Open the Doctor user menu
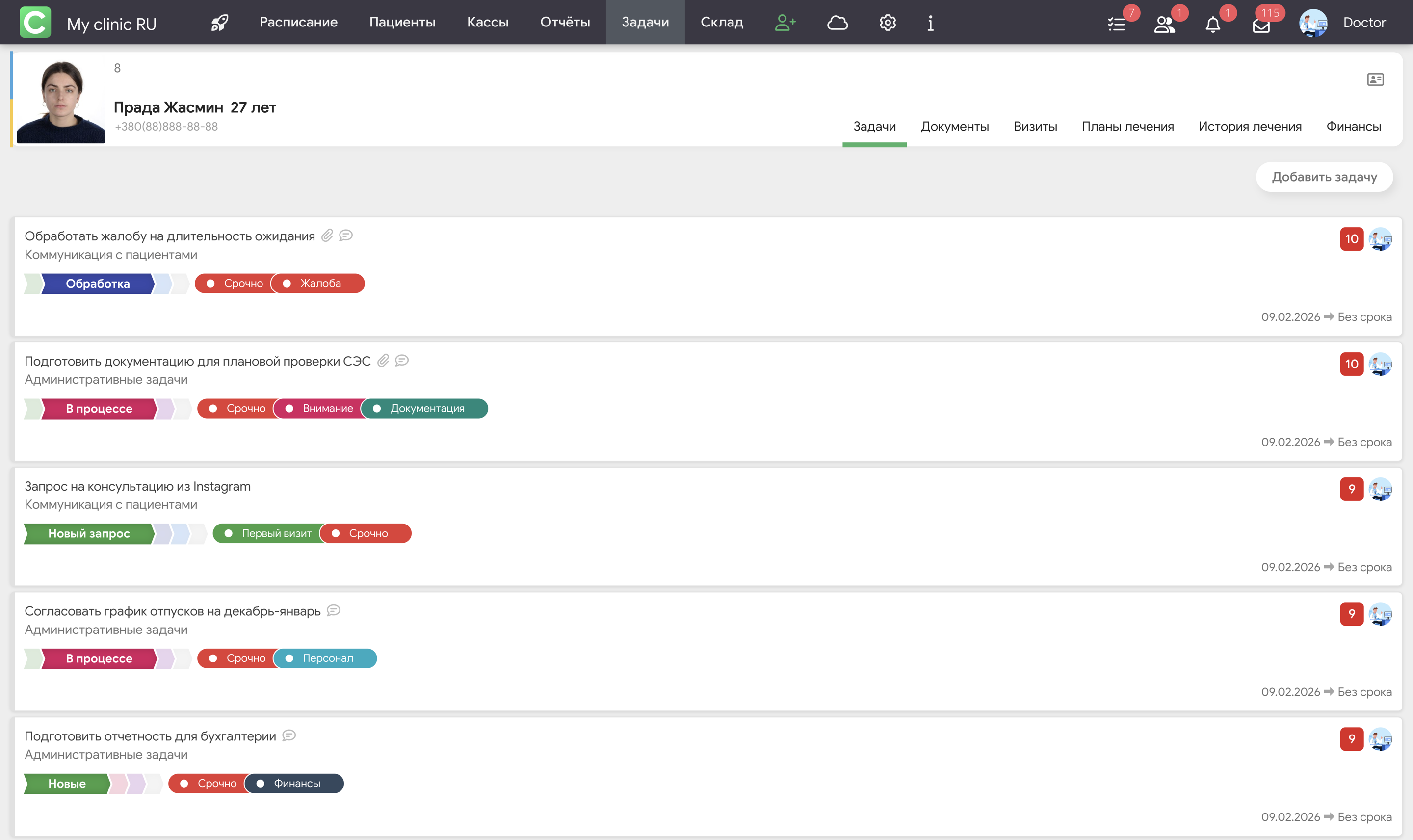 (1364, 23)
